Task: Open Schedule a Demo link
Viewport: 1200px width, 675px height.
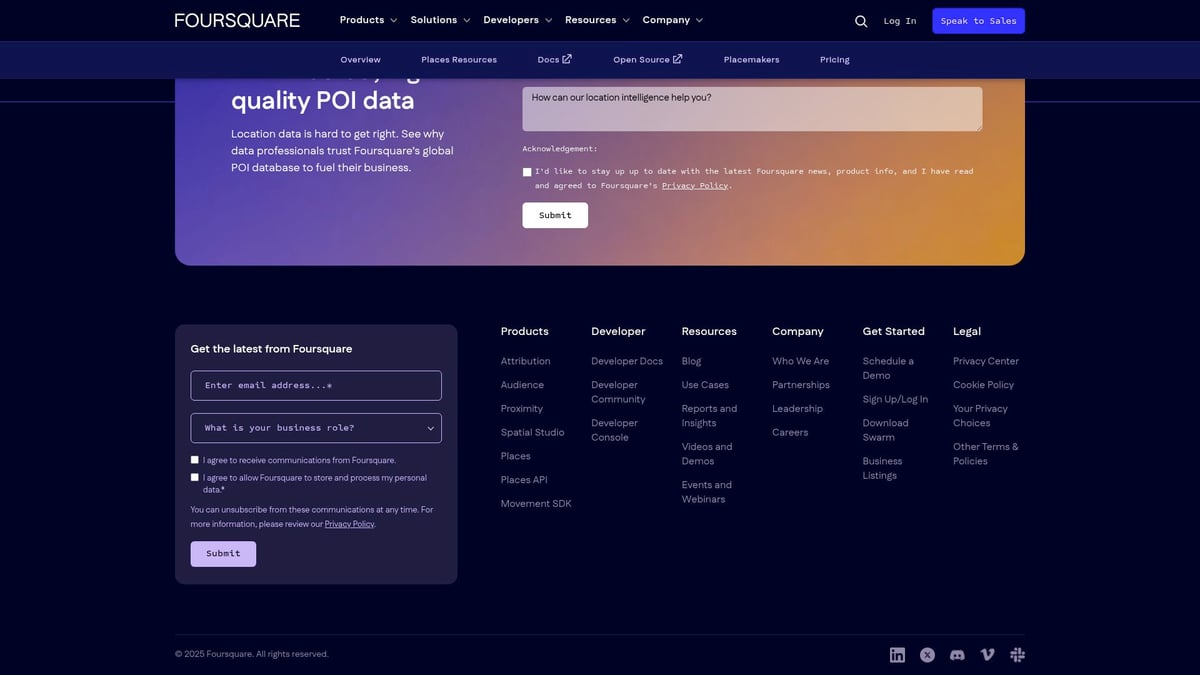Action: coord(888,368)
